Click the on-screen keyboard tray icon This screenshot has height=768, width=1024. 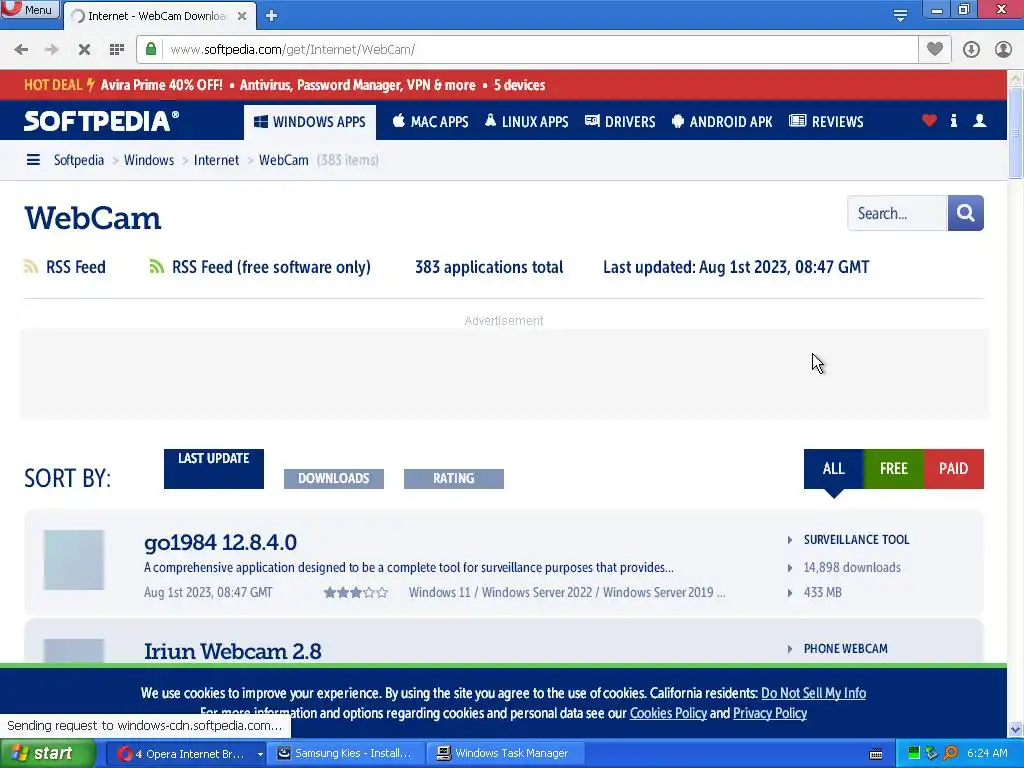coord(876,754)
